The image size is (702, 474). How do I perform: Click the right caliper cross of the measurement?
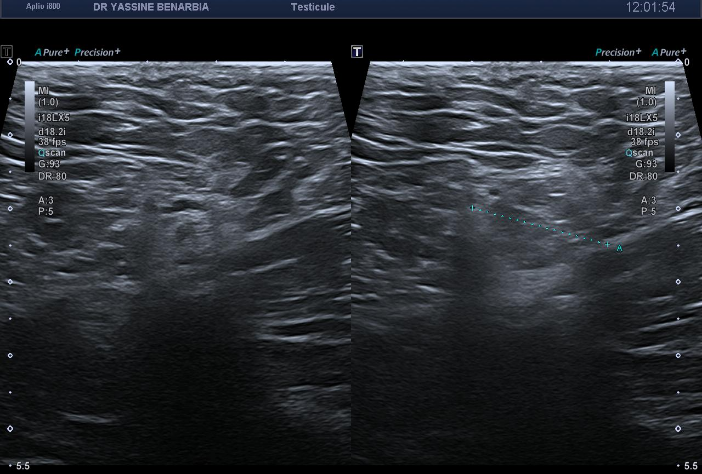607,244
